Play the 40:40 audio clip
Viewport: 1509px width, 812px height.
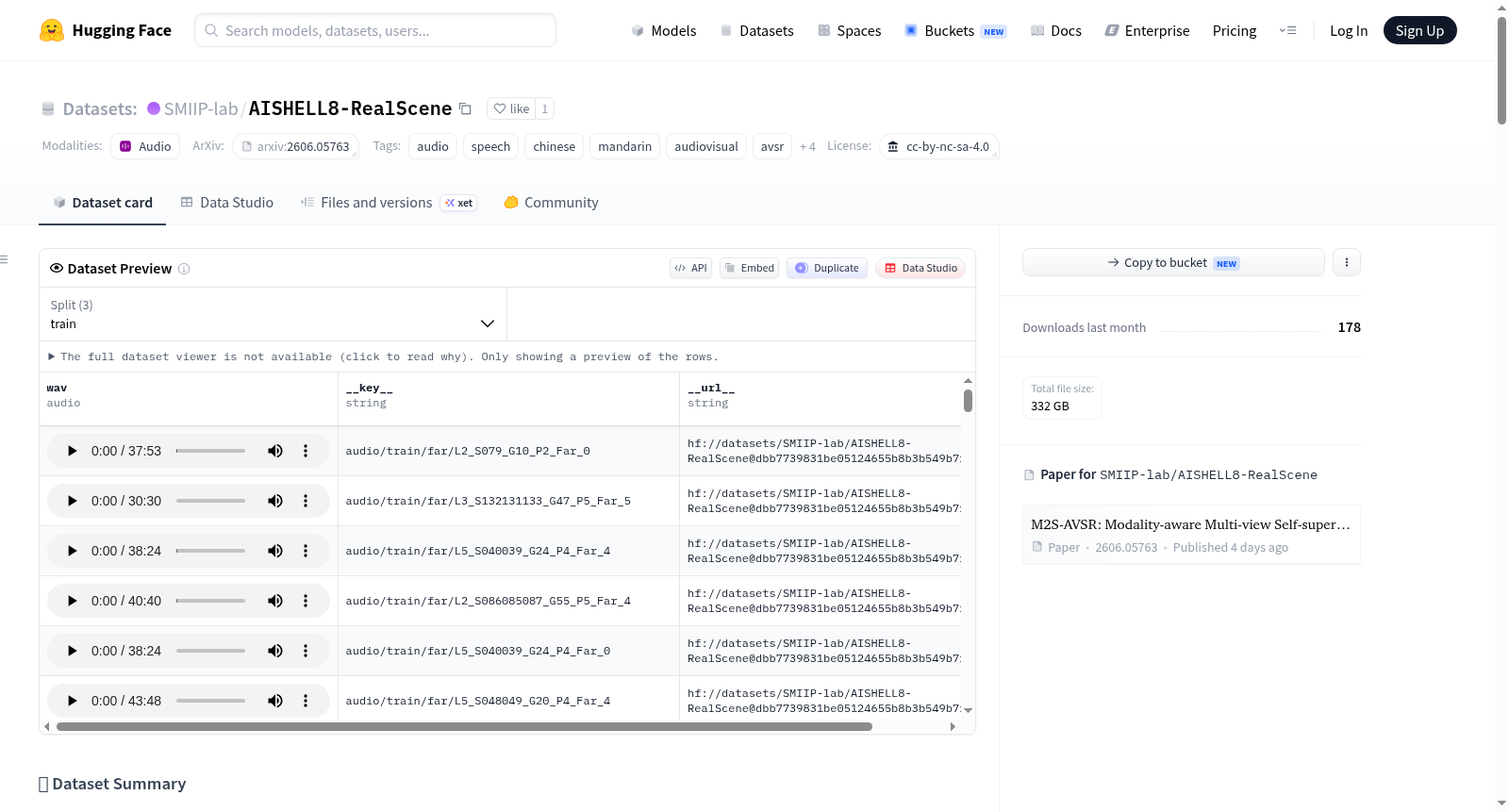pyautogui.click(x=72, y=601)
